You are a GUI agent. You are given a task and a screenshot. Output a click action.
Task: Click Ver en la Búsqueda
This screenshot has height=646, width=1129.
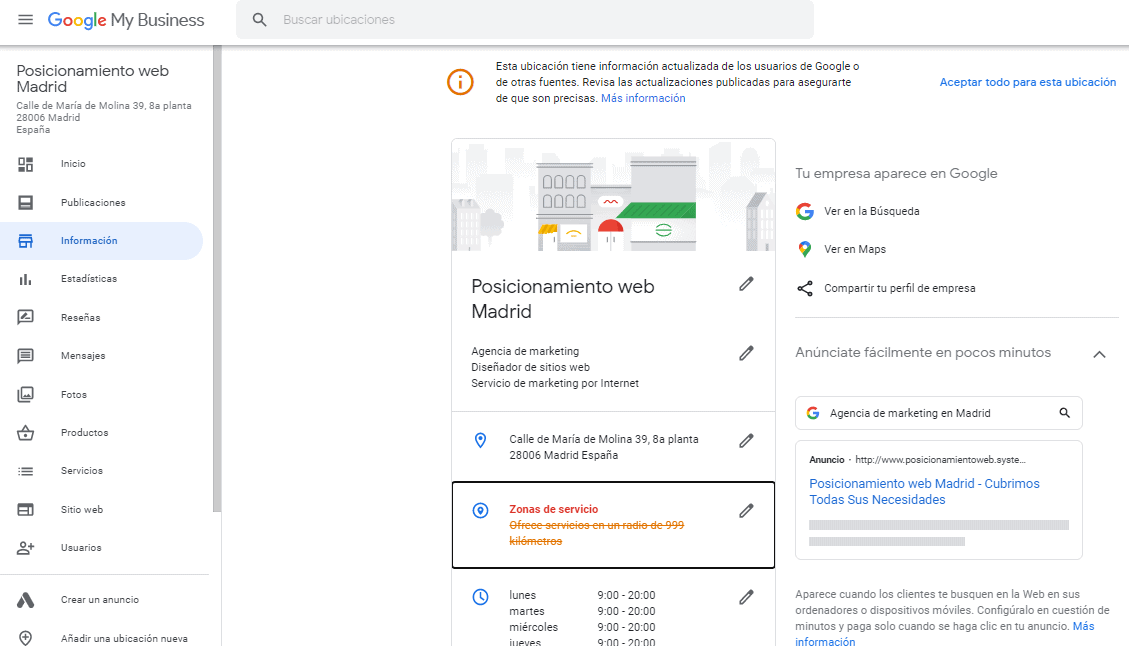click(x=871, y=212)
